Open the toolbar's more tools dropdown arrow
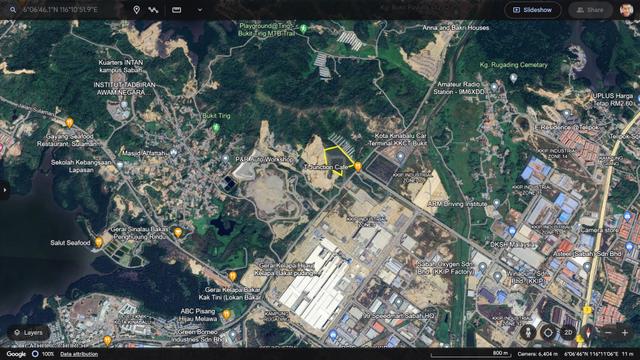 tap(200, 9)
